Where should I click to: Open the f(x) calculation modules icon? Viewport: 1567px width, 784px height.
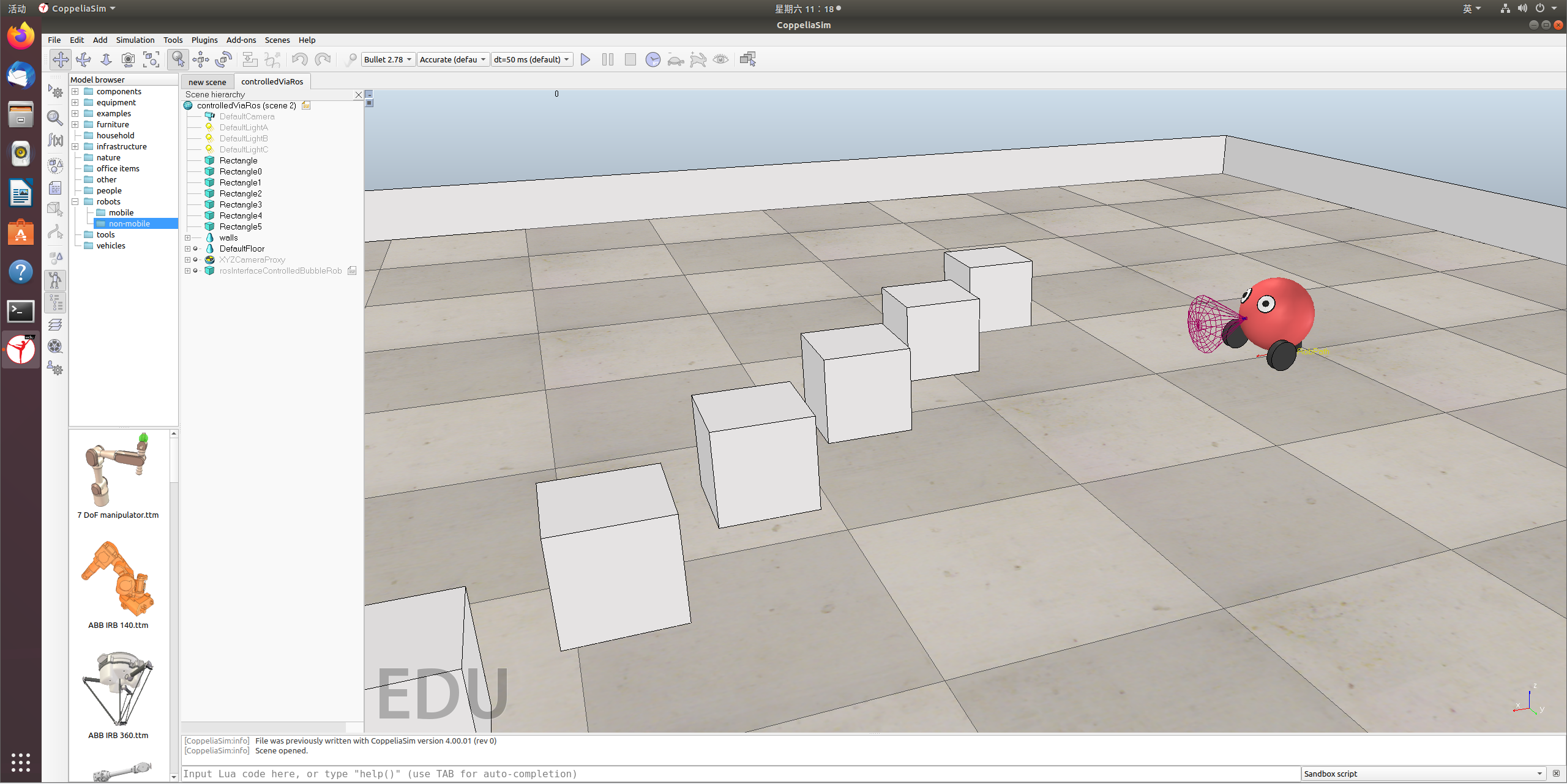tap(55, 140)
